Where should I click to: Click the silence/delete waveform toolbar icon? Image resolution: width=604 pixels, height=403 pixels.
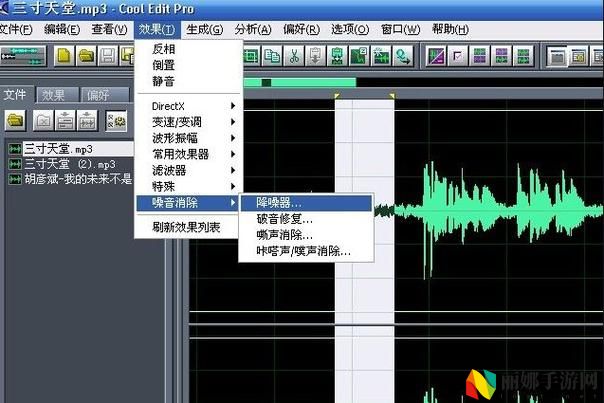(x=381, y=56)
